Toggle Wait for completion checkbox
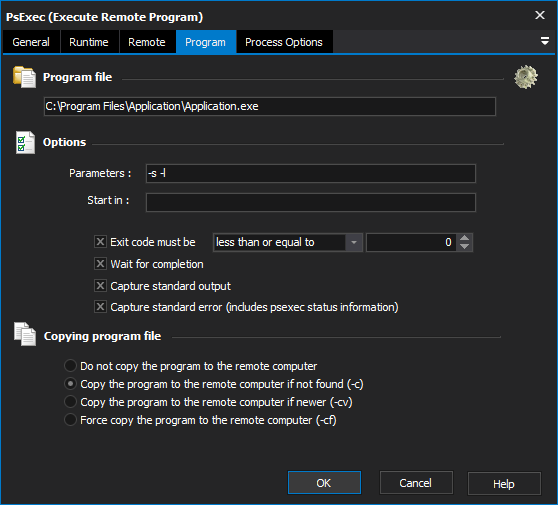This screenshot has width=558, height=505. [100, 264]
